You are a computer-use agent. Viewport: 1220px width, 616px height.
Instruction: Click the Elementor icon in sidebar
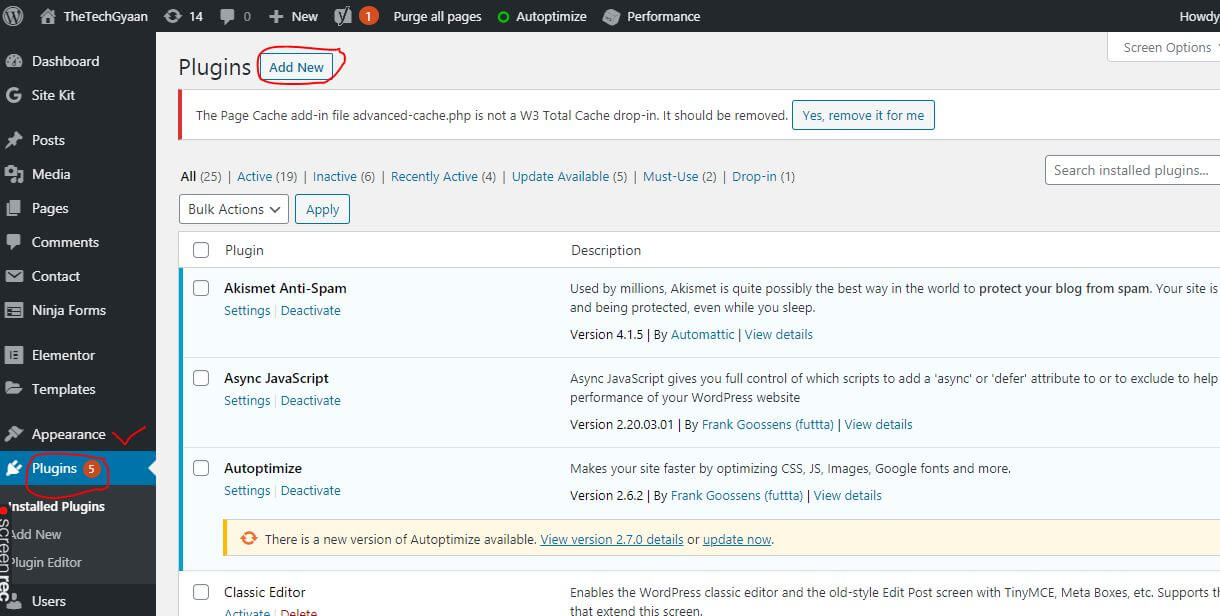click(14, 355)
